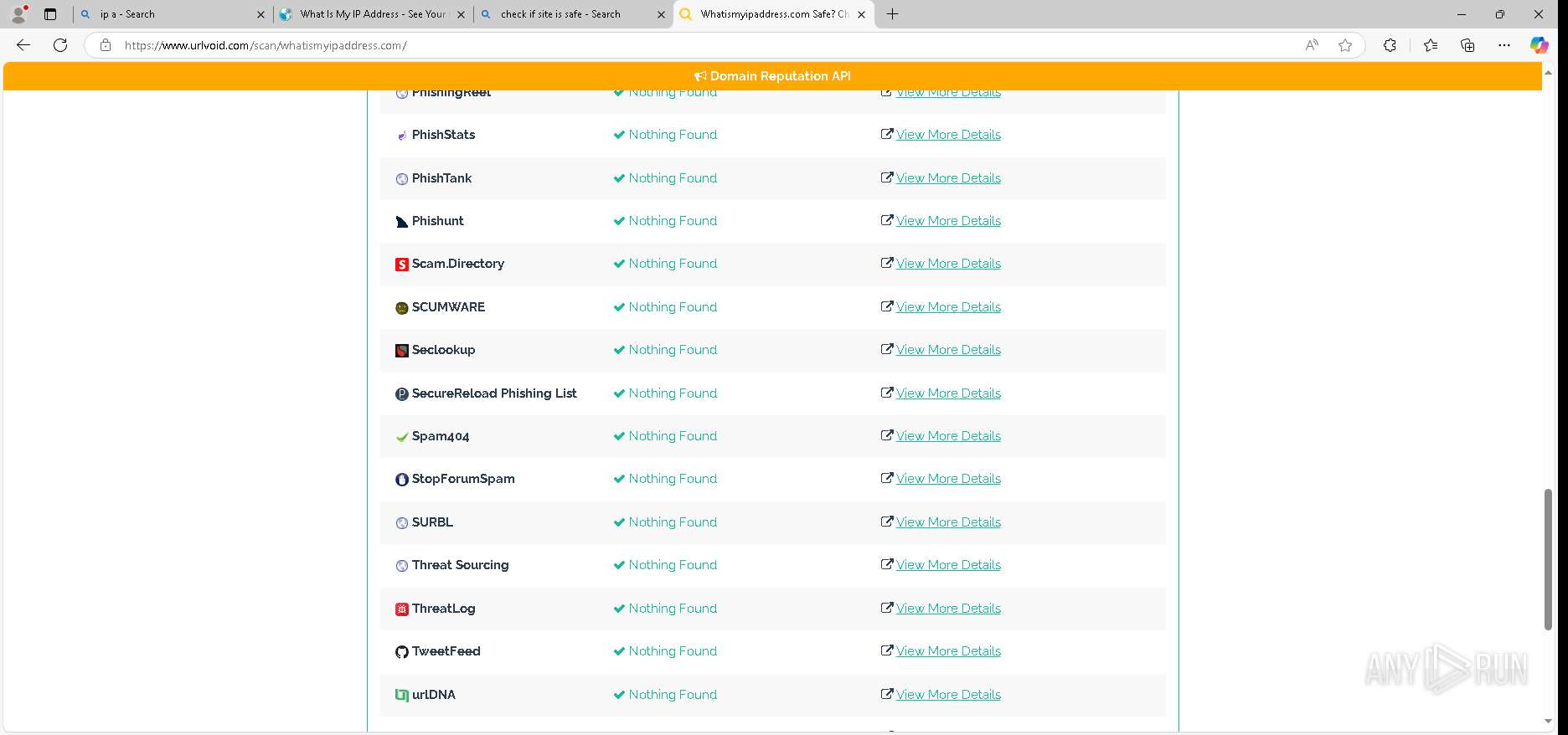Click the Phishunt shark fin icon
Image resolution: width=1568 pixels, height=735 pixels.
tap(402, 222)
